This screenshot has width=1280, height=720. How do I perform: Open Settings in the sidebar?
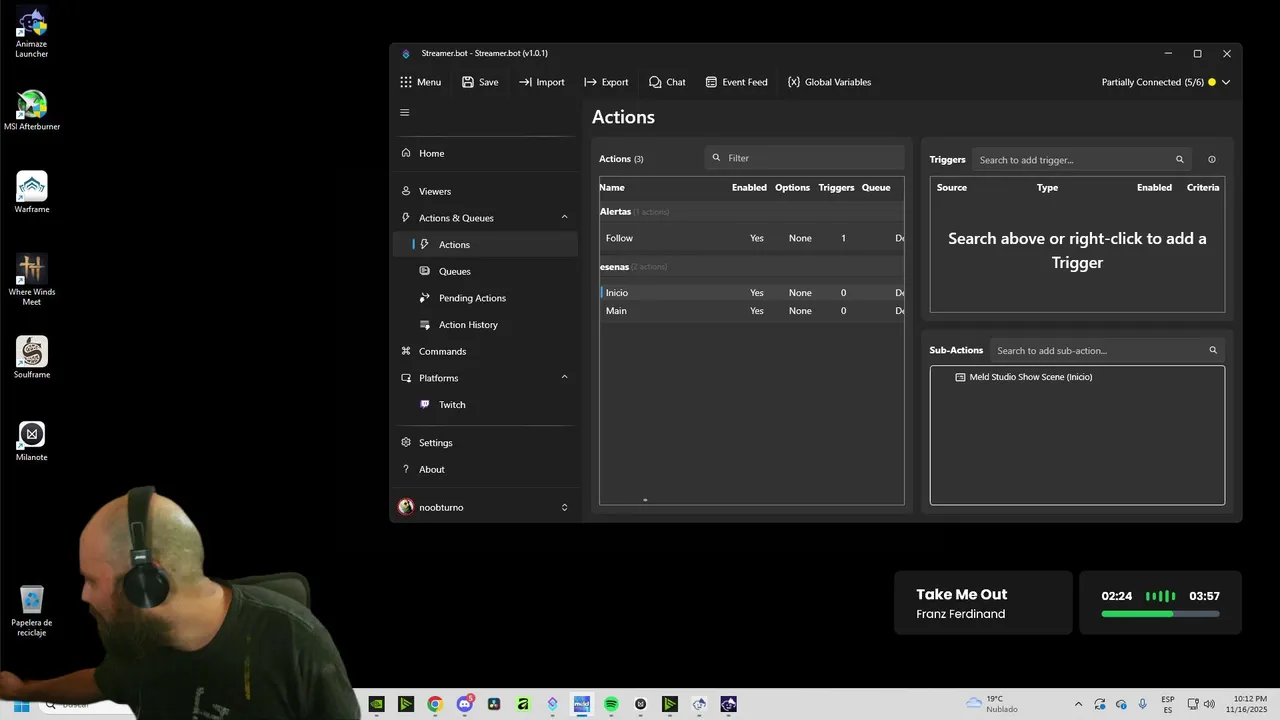click(484, 443)
